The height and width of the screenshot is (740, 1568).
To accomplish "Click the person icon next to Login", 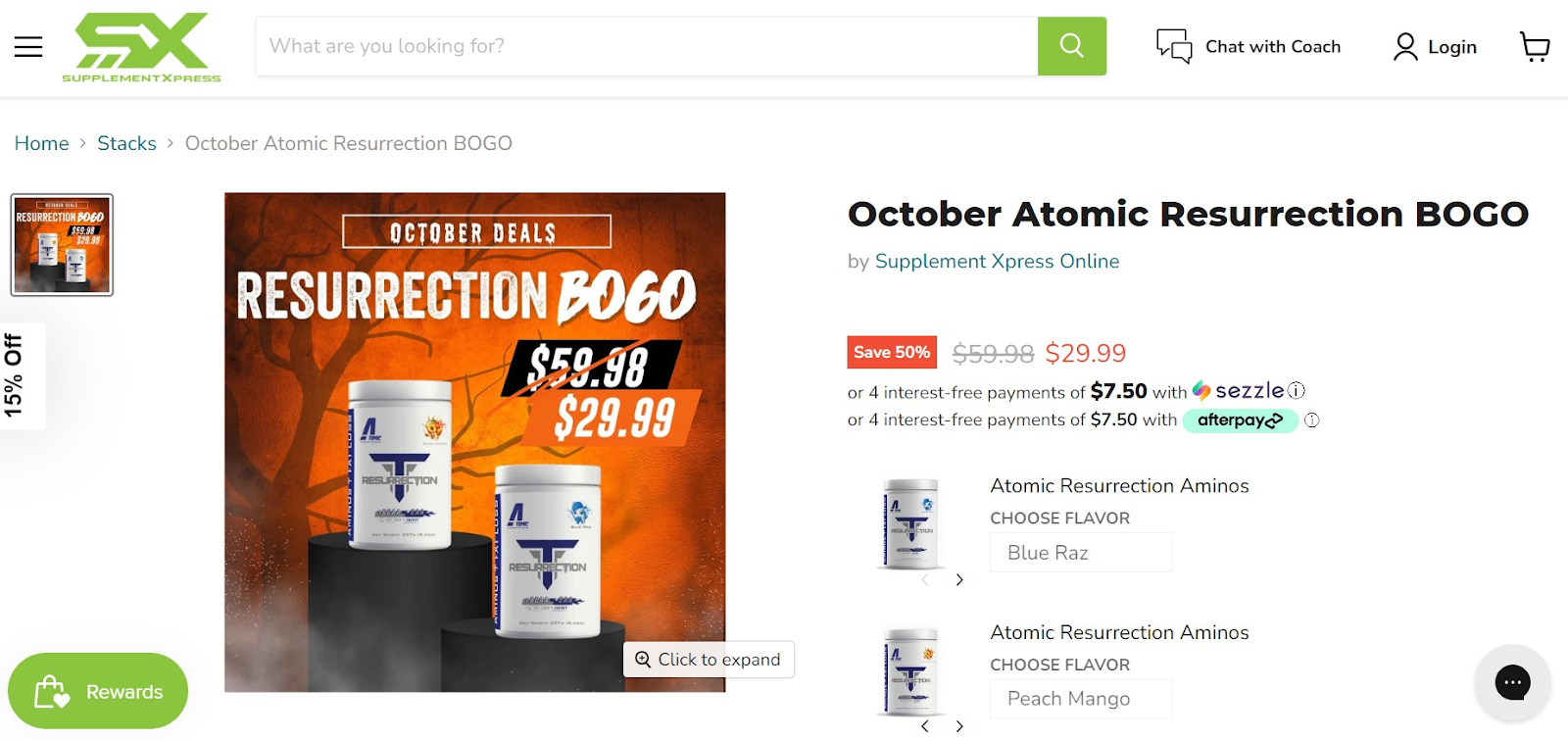I will point(1405,46).
